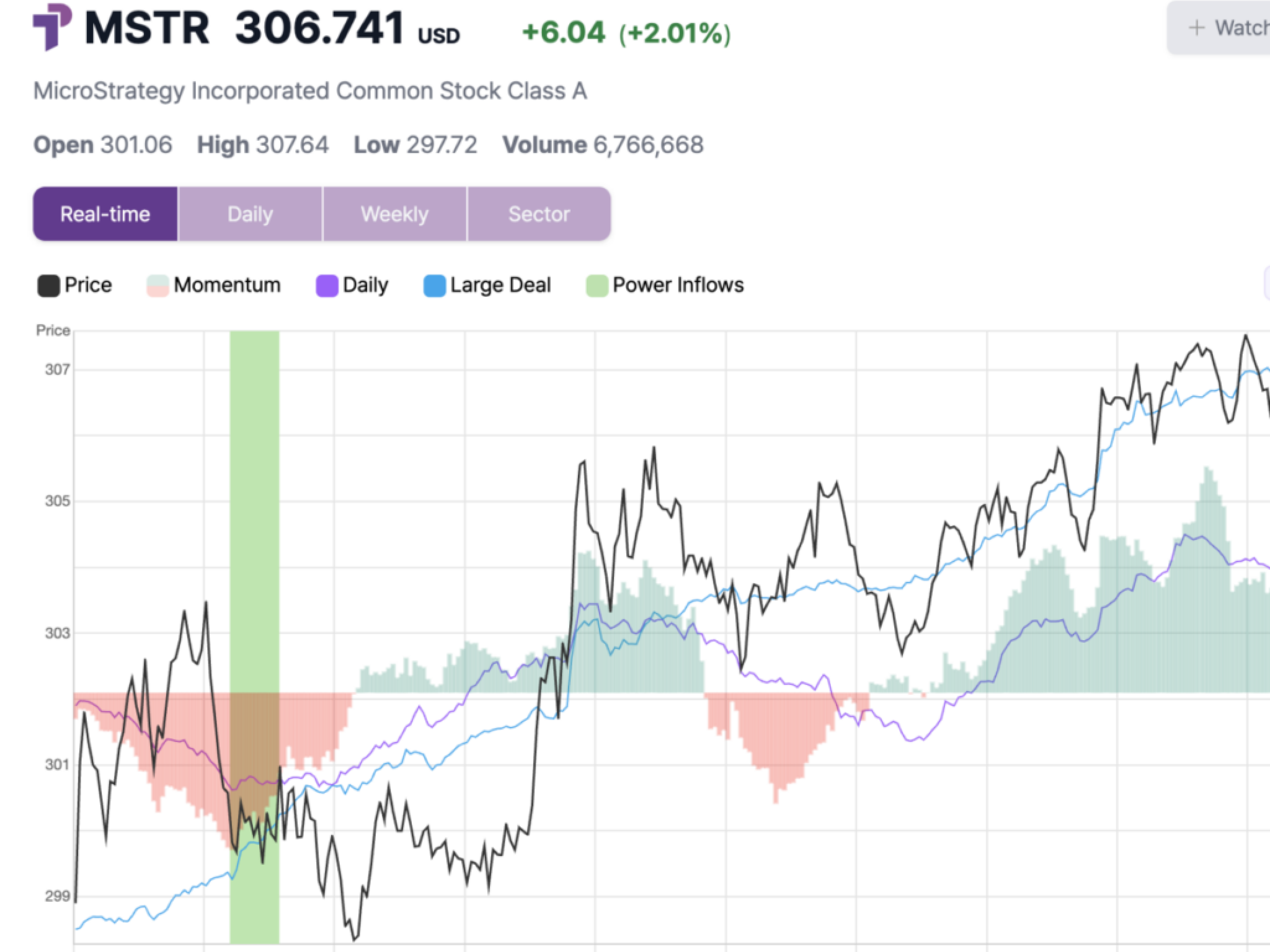The image size is (1270, 952).
Task: Switch to the Daily tab
Action: 250,214
